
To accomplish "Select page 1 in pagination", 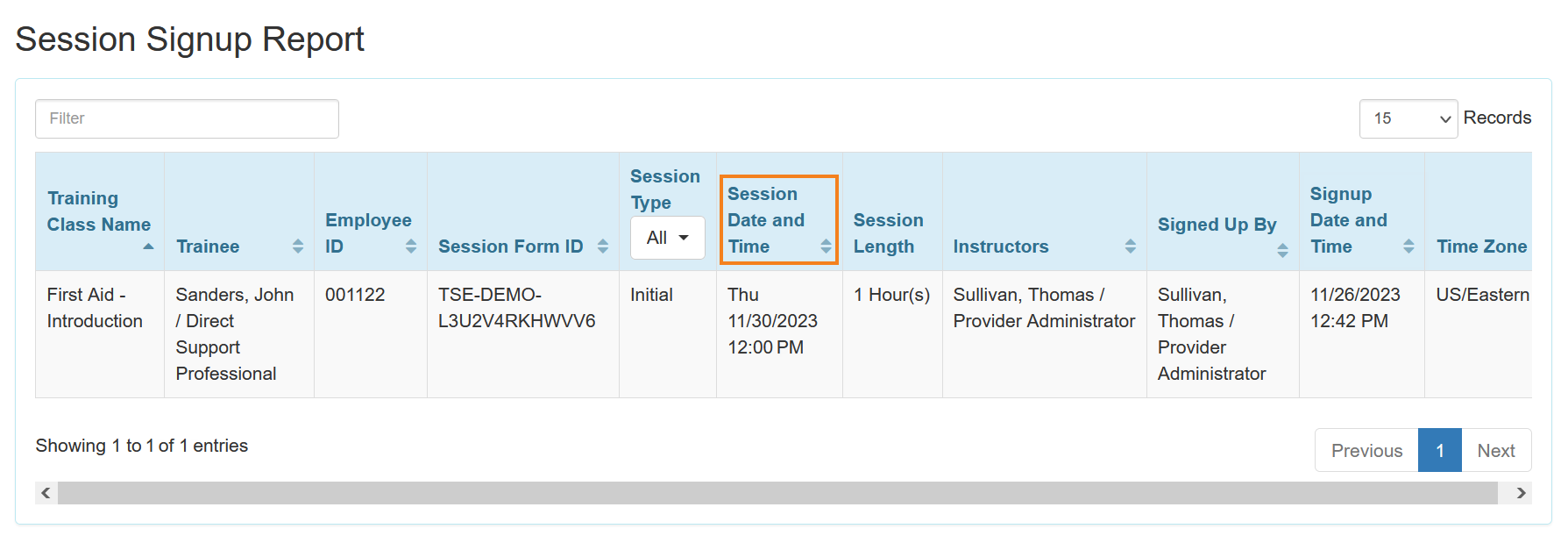I will 1439,450.
